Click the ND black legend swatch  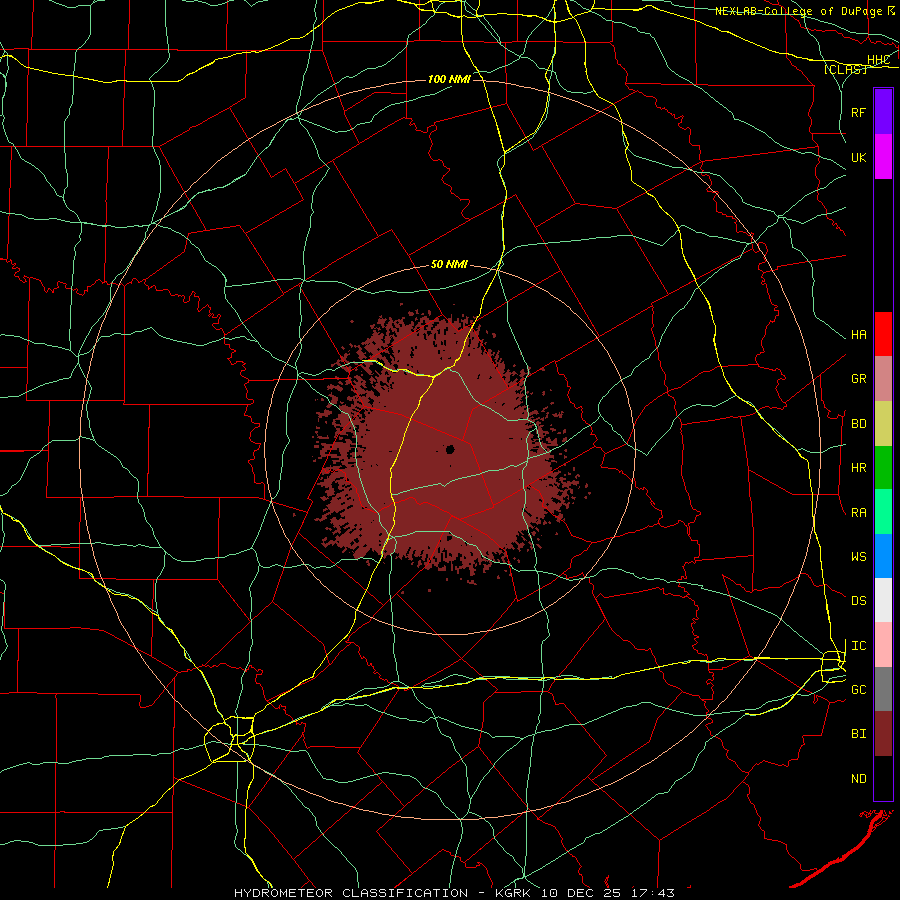[x=883, y=778]
